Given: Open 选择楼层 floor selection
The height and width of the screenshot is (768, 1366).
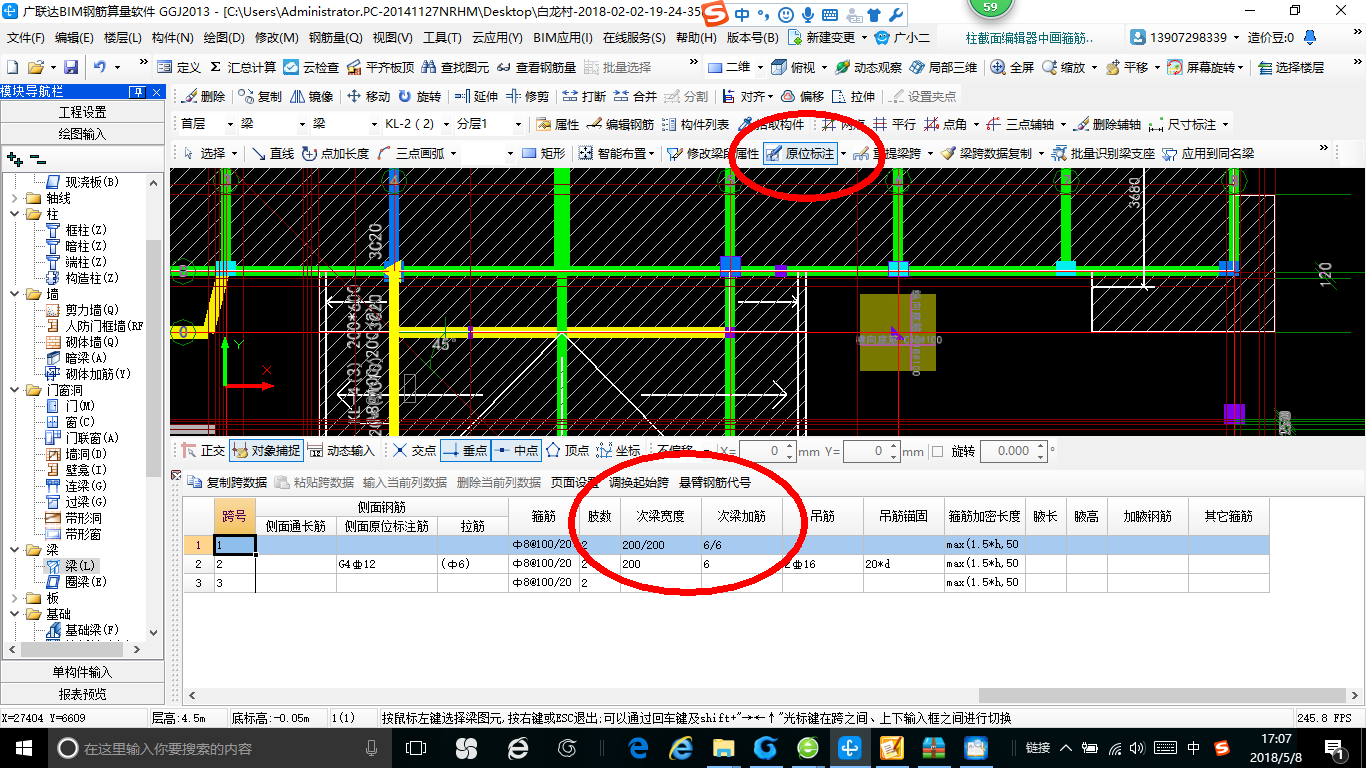Looking at the screenshot, I should tap(1291, 67).
